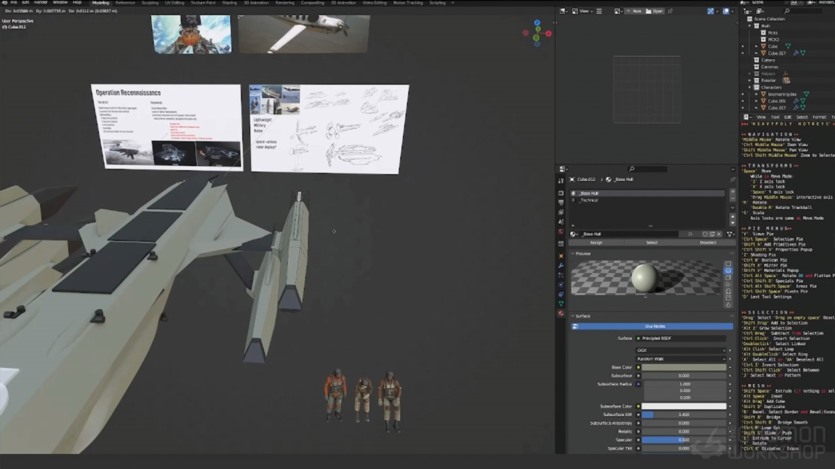Switch to the Shading workspace
This screenshot has height=469, width=835.
(x=229, y=3)
